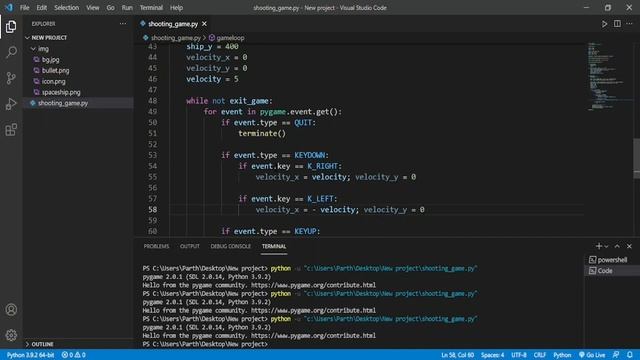Open Explorer Views and More Actions ellipsis

123,24
